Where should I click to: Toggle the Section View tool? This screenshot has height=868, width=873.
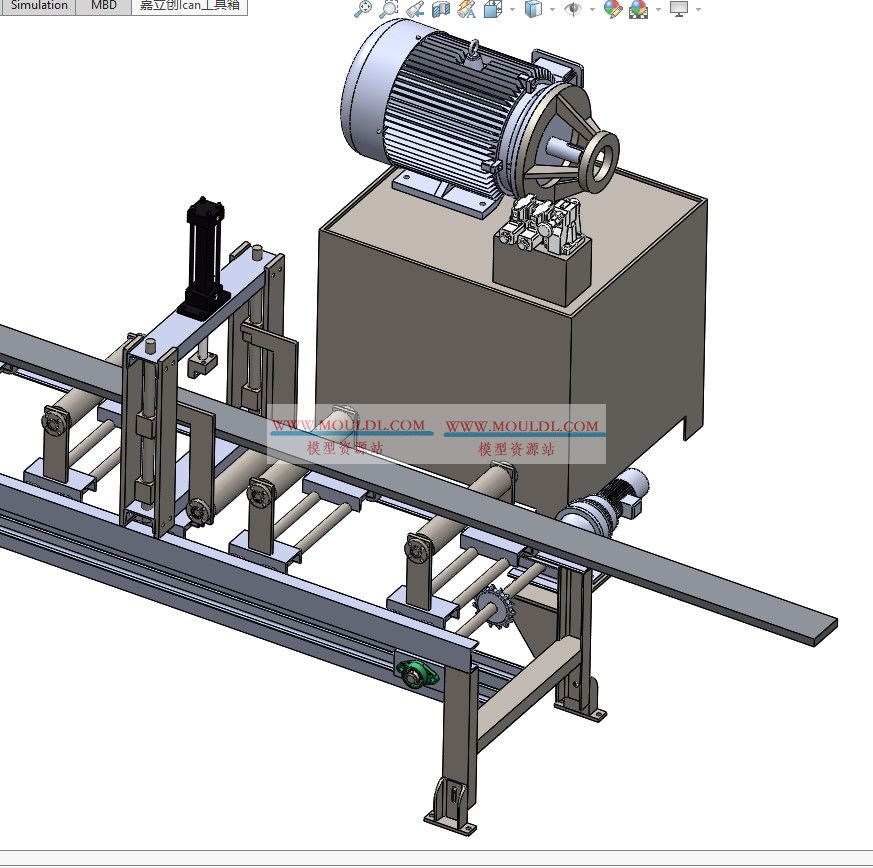click(x=441, y=9)
